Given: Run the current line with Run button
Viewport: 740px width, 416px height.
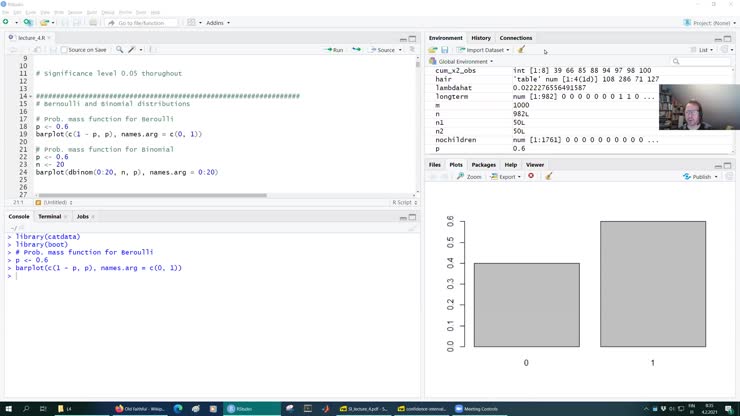Looking at the screenshot, I should pos(334,50).
